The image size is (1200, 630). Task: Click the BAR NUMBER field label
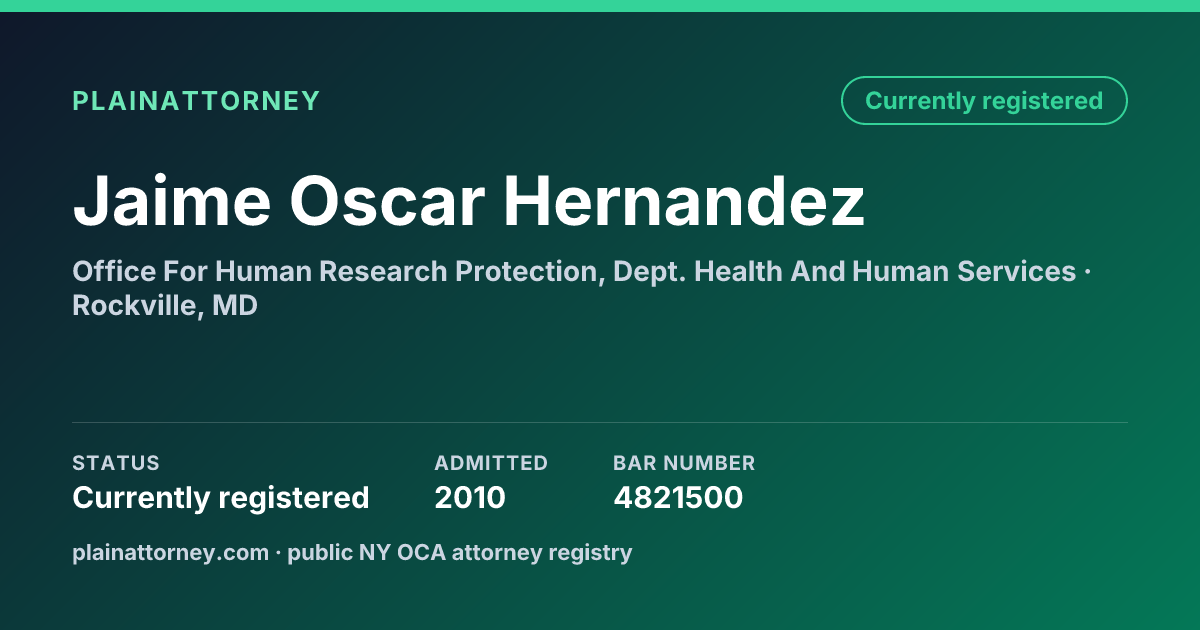684,463
